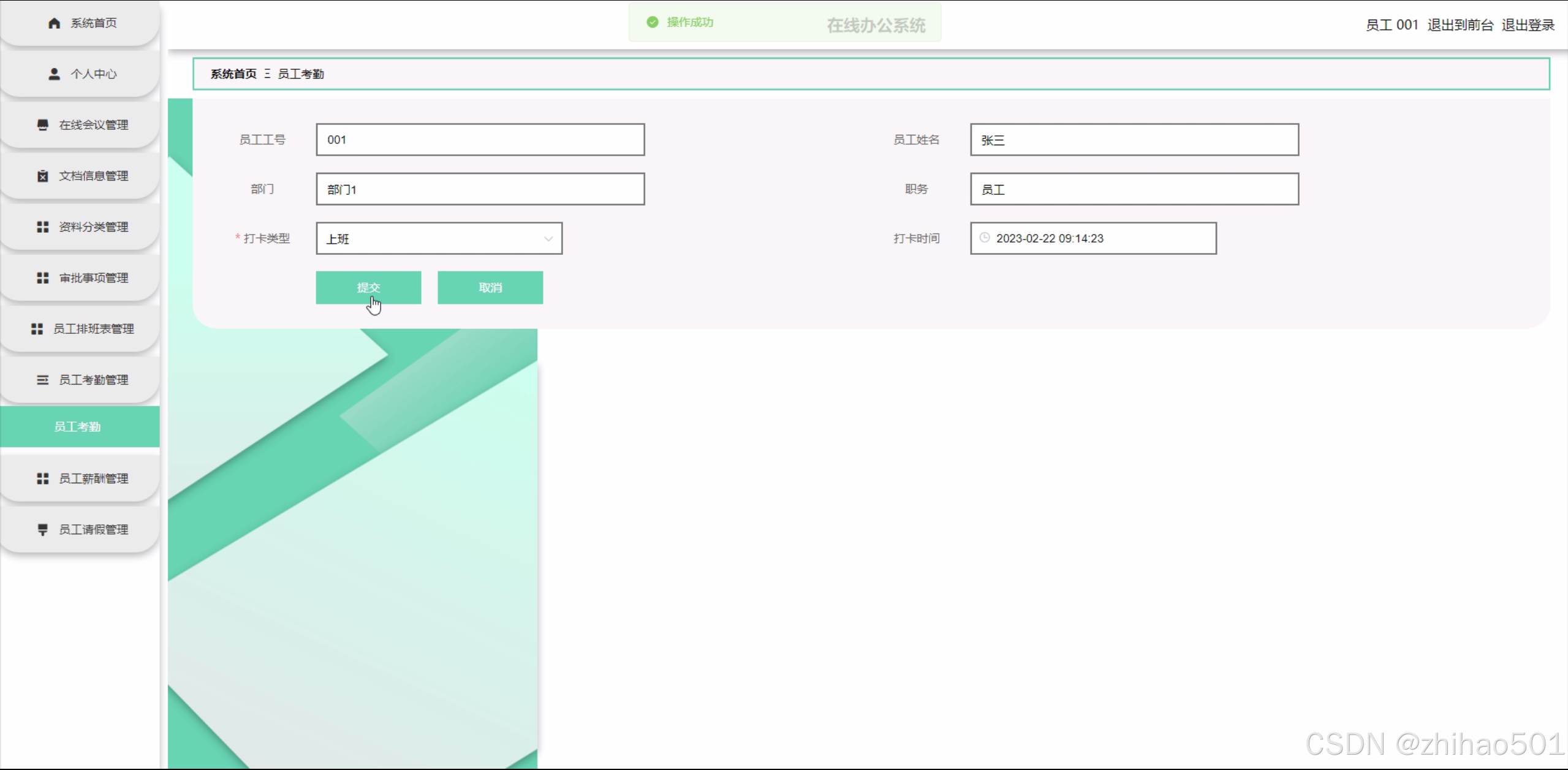This screenshot has width=1568, height=770.
Task: Click the 员工薪酬管理 icon
Action: [x=42, y=478]
